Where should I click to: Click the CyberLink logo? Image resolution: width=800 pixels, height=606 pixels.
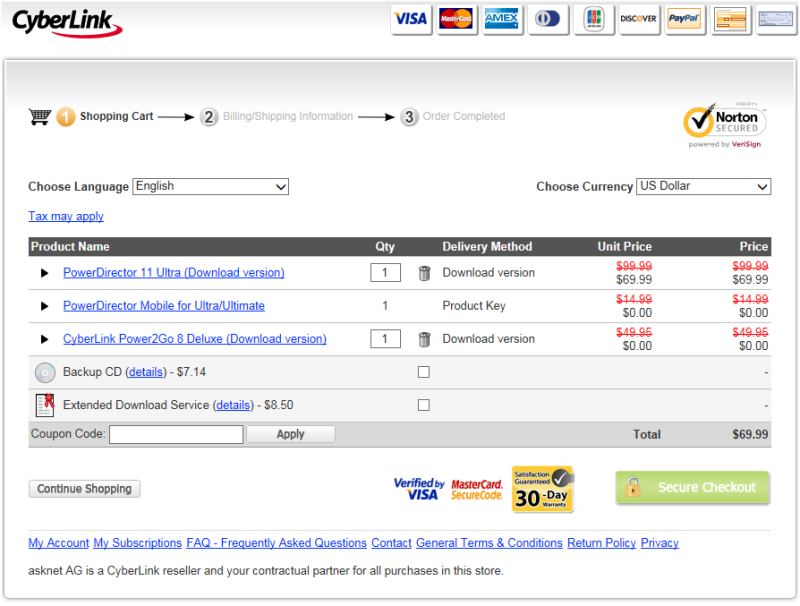[x=67, y=23]
